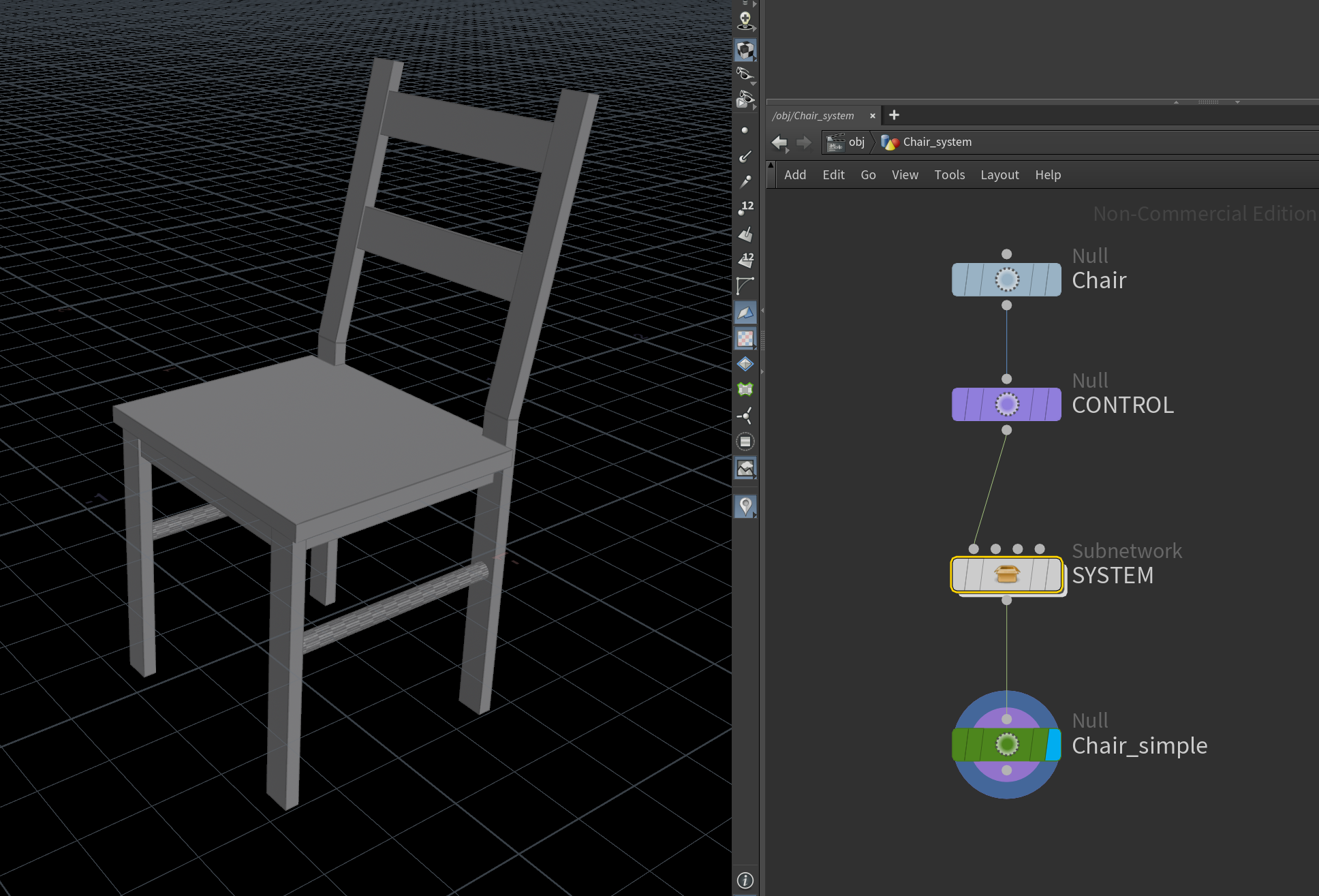Click the Chair node label text
1319x896 pixels.
(1099, 280)
